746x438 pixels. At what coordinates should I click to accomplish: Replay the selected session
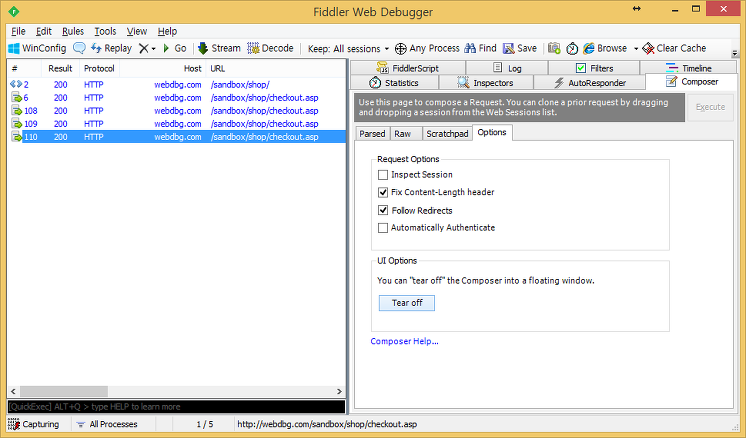coord(111,48)
